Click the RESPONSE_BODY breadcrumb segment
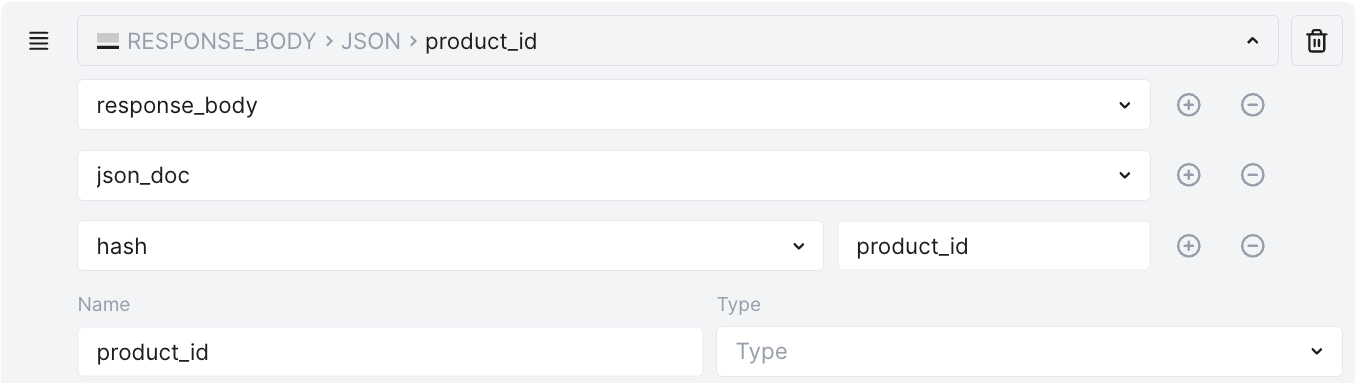1368x383 pixels. click(220, 42)
